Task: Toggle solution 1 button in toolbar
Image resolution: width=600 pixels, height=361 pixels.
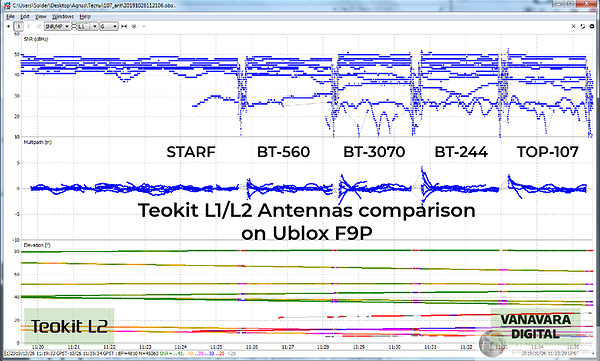Action: pos(18,26)
